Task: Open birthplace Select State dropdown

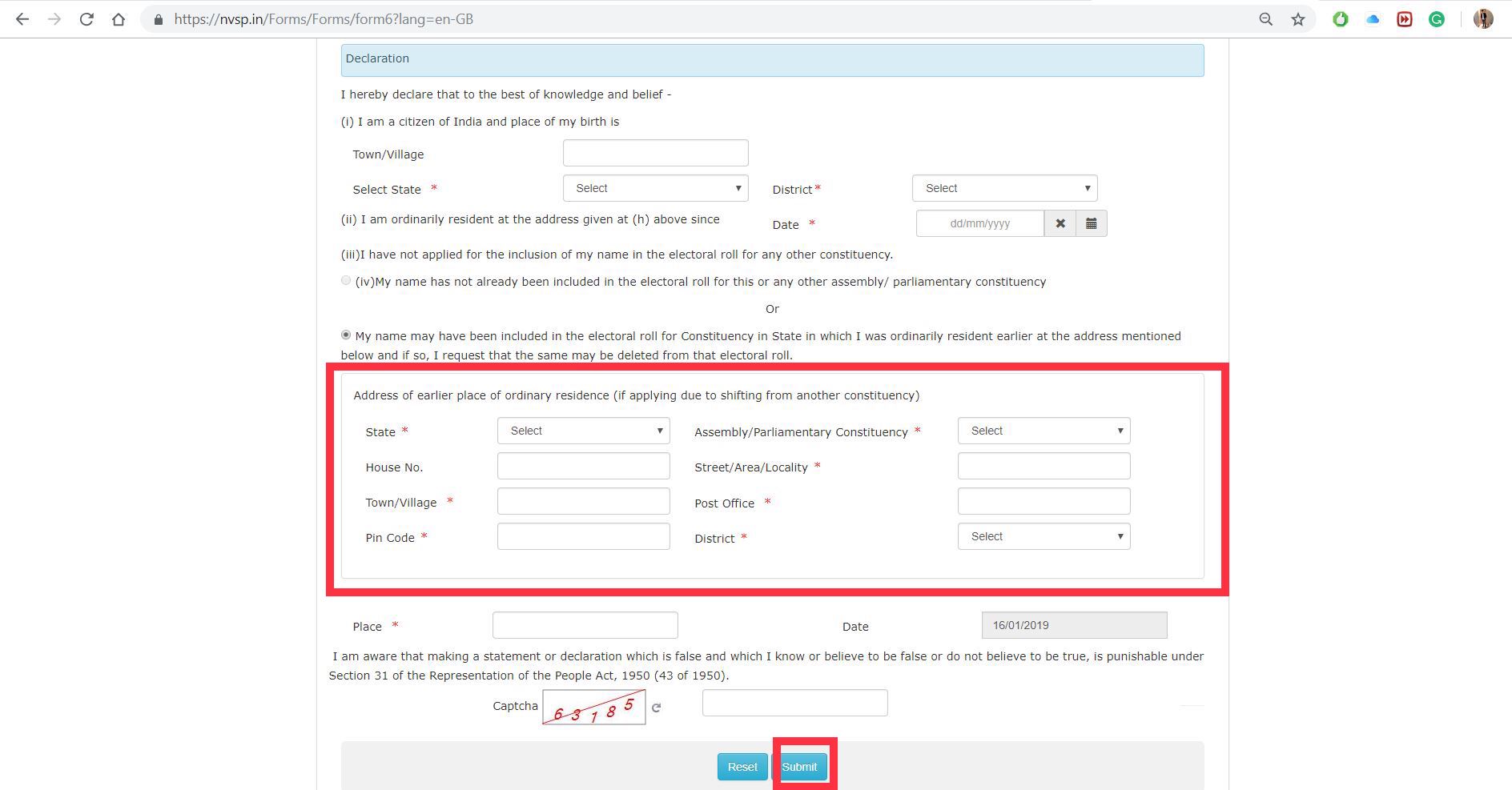Action: point(655,188)
